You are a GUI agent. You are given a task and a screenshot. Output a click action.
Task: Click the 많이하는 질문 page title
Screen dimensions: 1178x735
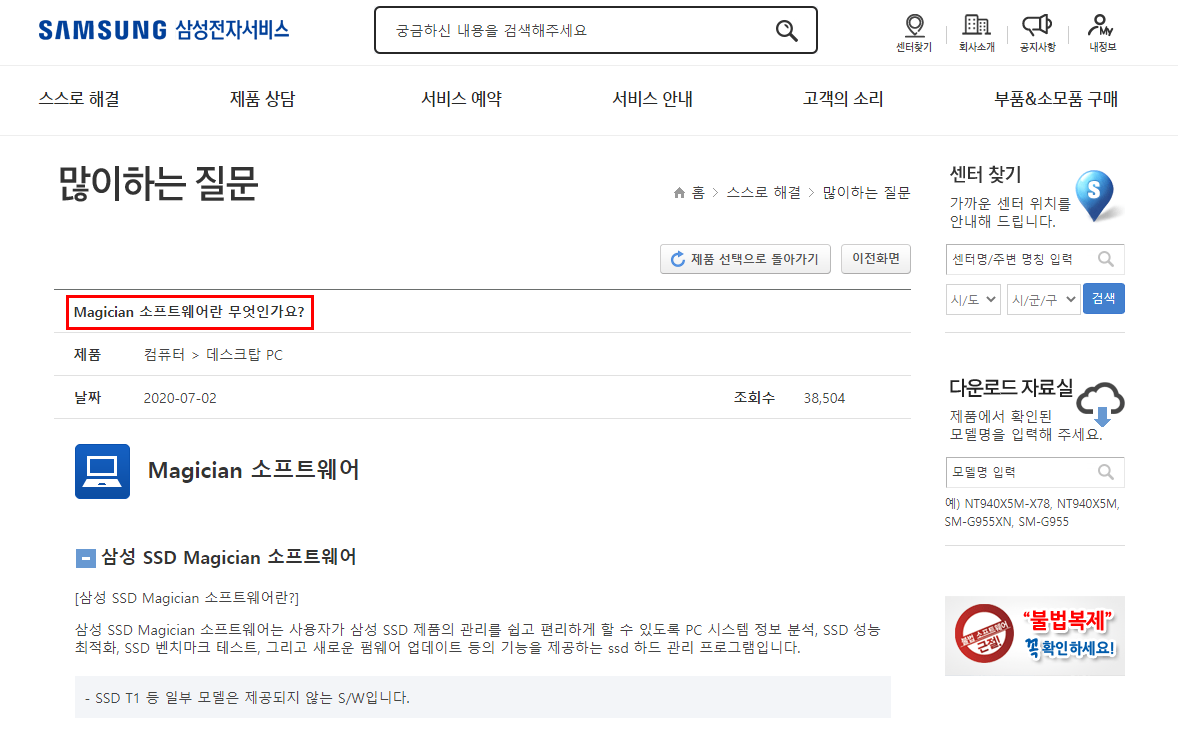click(x=158, y=184)
